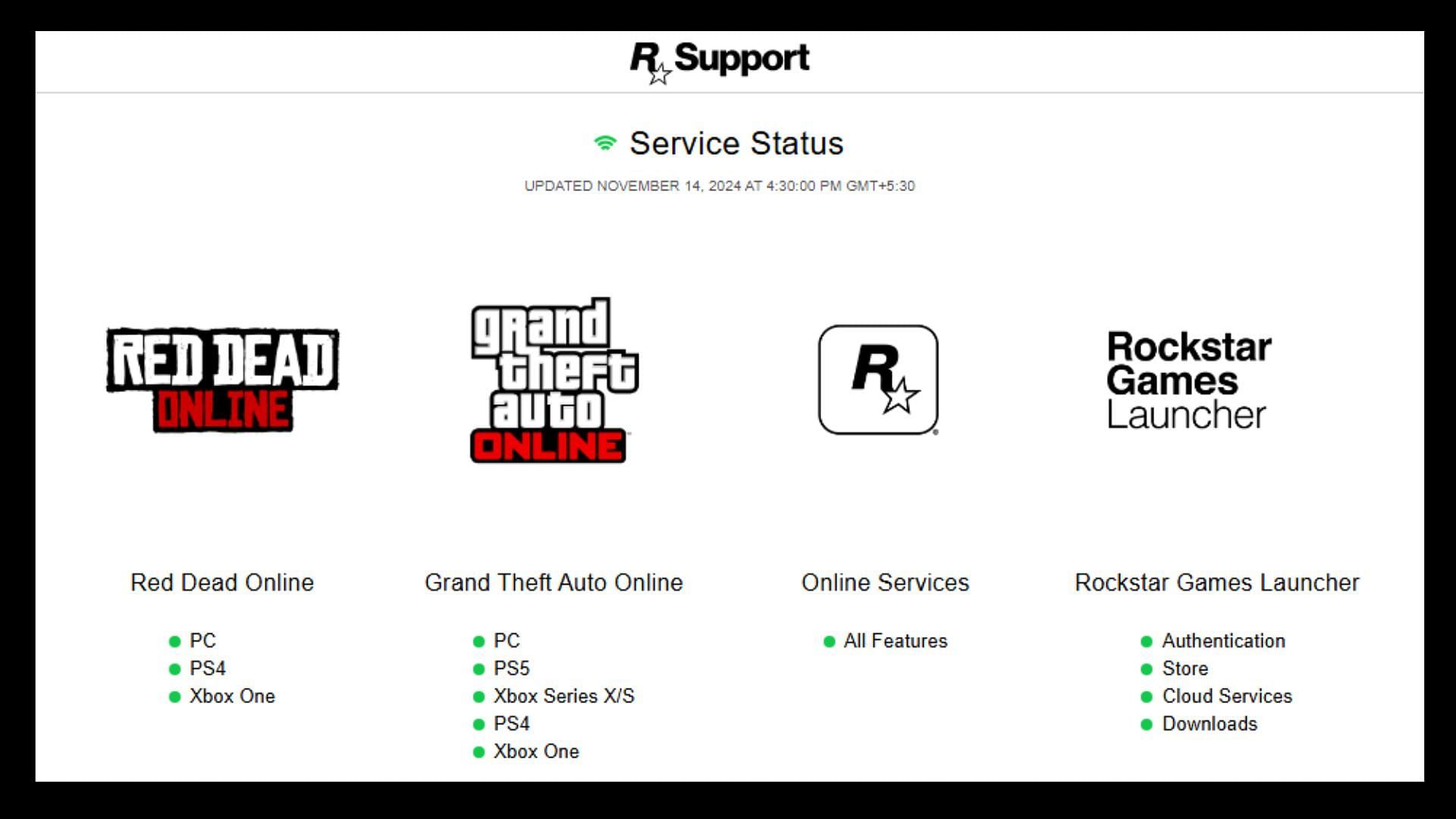Click the Authentication green dot in Launcher section
Image resolution: width=1456 pixels, height=819 pixels.
(x=1147, y=640)
